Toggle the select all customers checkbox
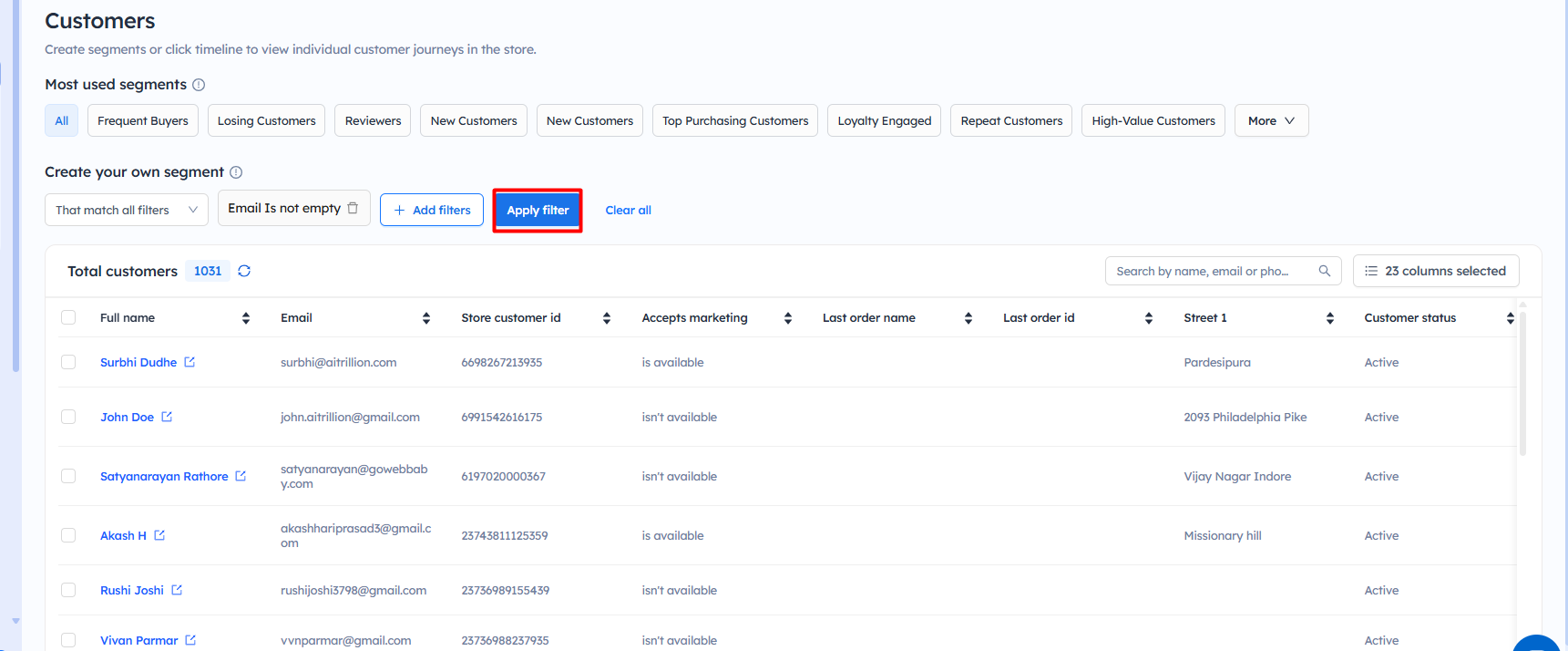This screenshot has height=651, width=1568. click(x=68, y=317)
